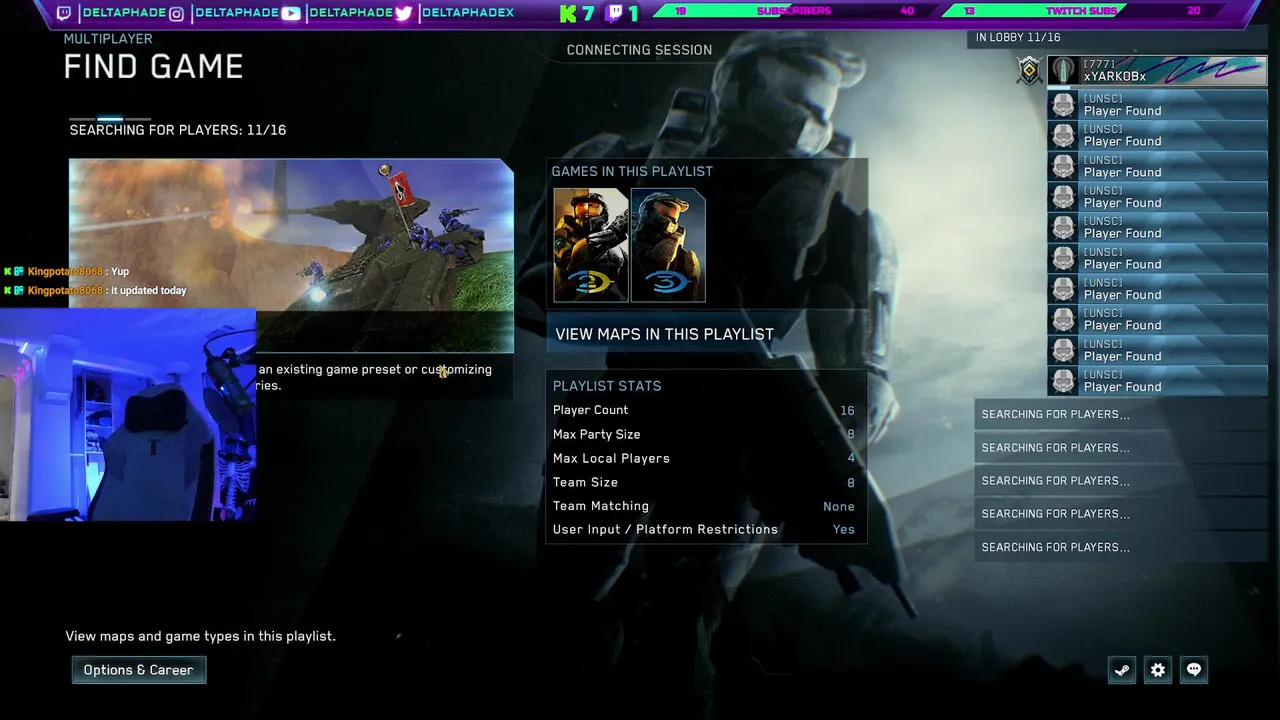
Task: Click the rank emblem beside xYARKOBx
Action: click(x=1029, y=71)
